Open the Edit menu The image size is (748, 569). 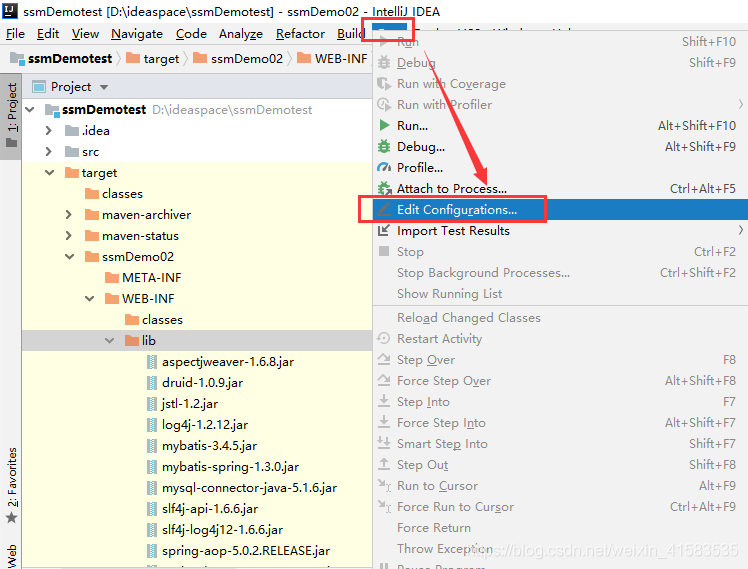pos(48,34)
